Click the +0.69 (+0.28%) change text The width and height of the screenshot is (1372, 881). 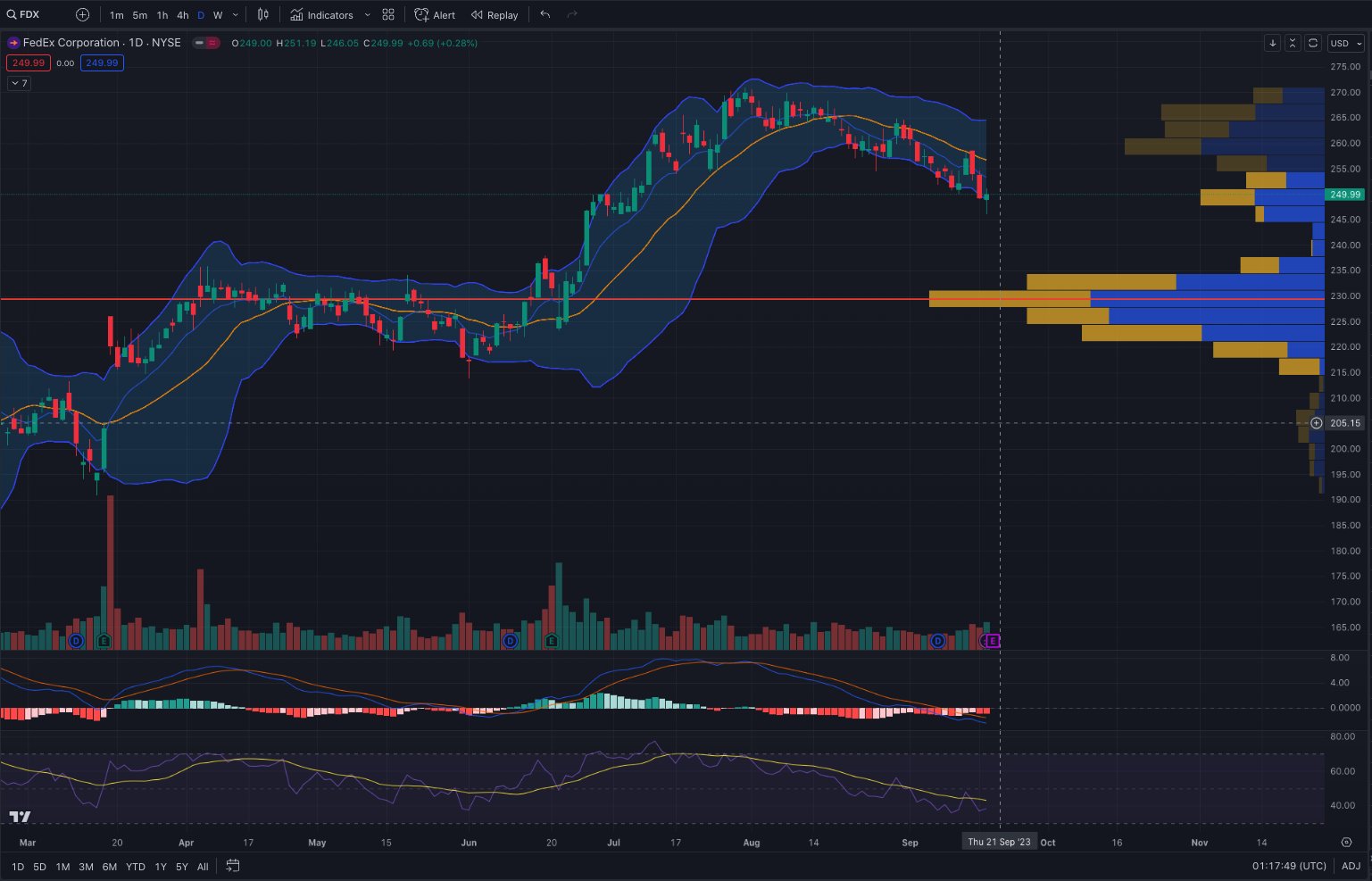(x=442, y=43)
